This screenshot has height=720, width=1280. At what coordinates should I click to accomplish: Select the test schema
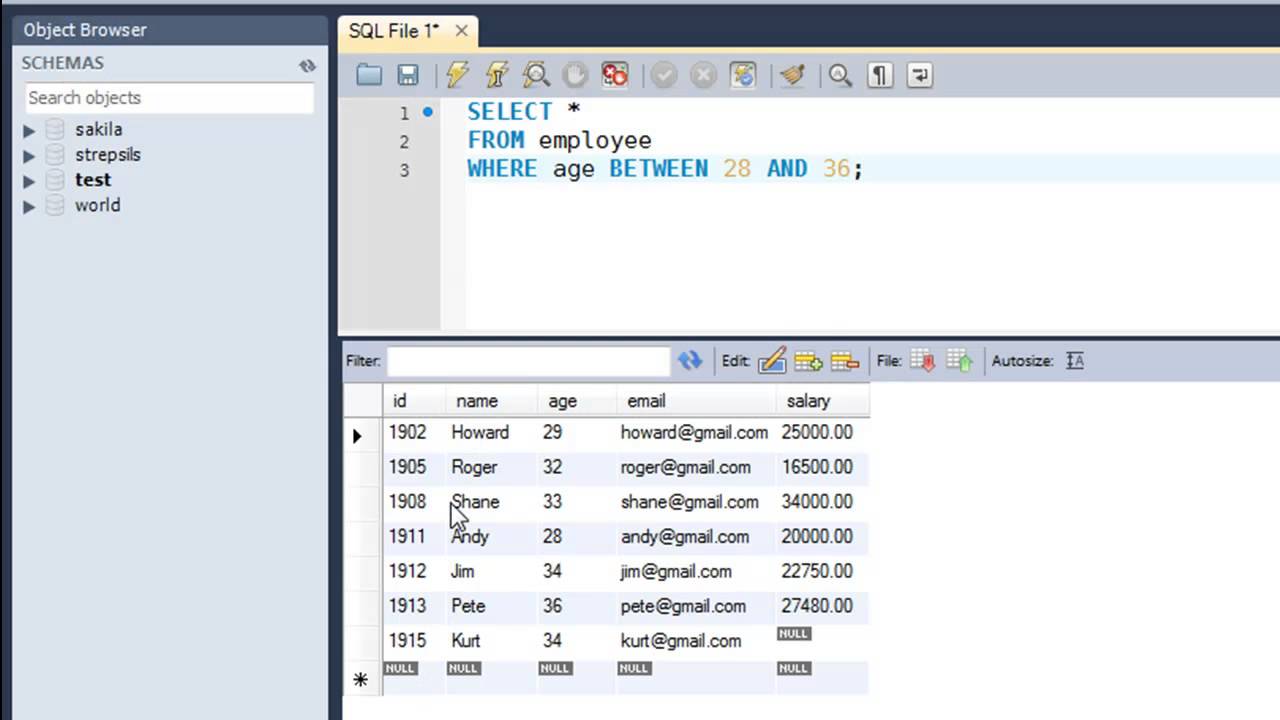coord(93,180)
